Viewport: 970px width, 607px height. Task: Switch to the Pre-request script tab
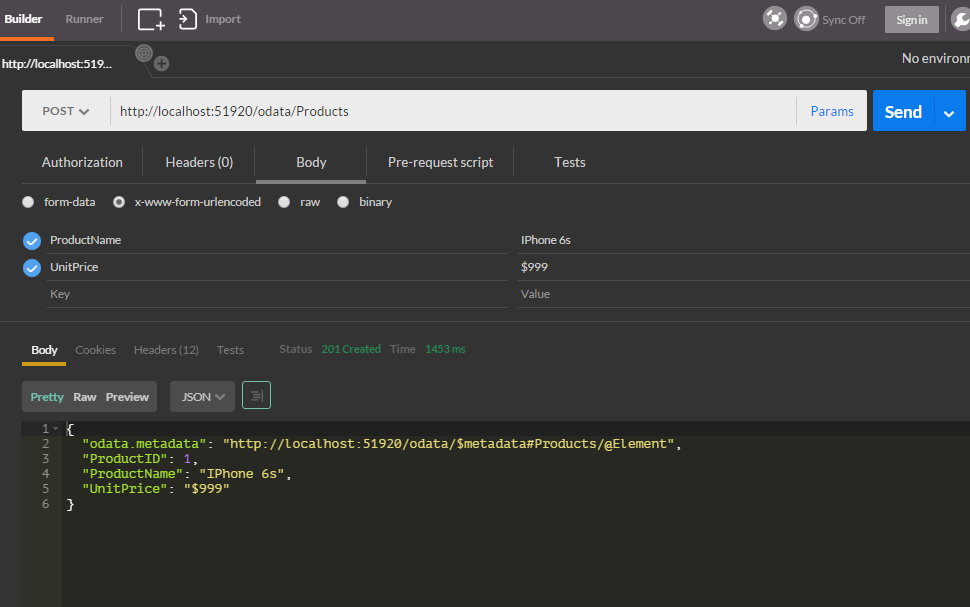tap(440, 161)
